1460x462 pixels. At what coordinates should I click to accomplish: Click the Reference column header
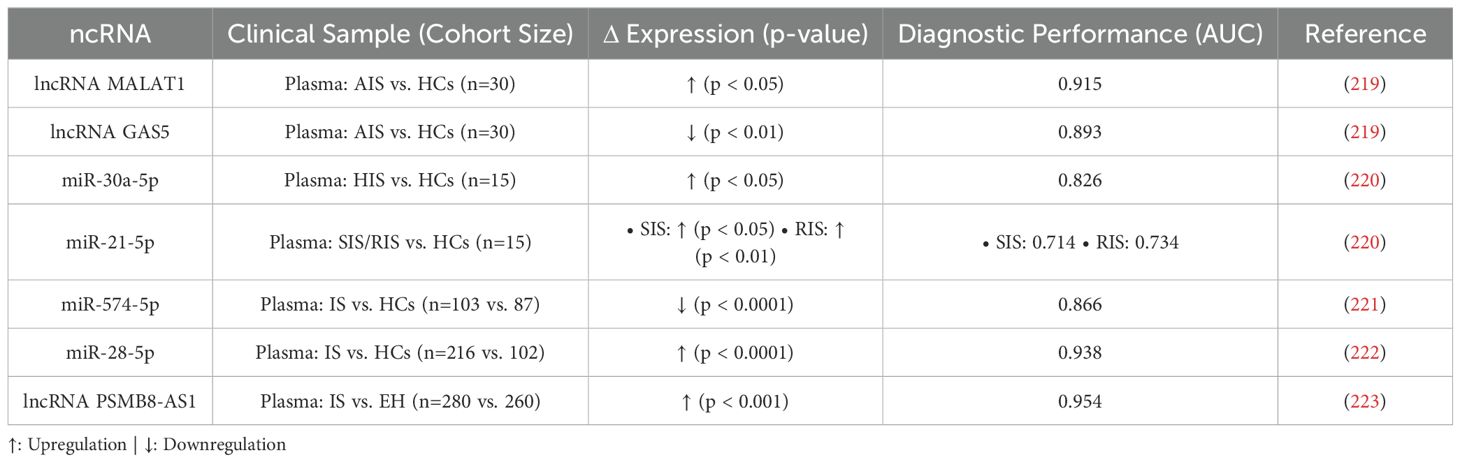pos(1366,35)
